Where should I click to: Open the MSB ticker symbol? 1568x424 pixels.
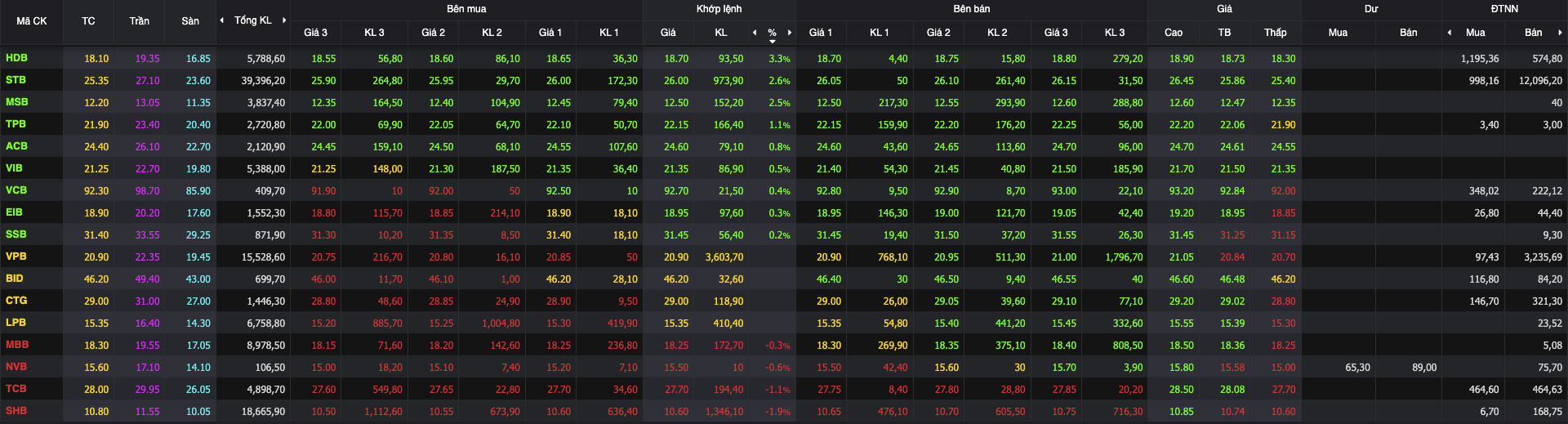coord(17,102)
